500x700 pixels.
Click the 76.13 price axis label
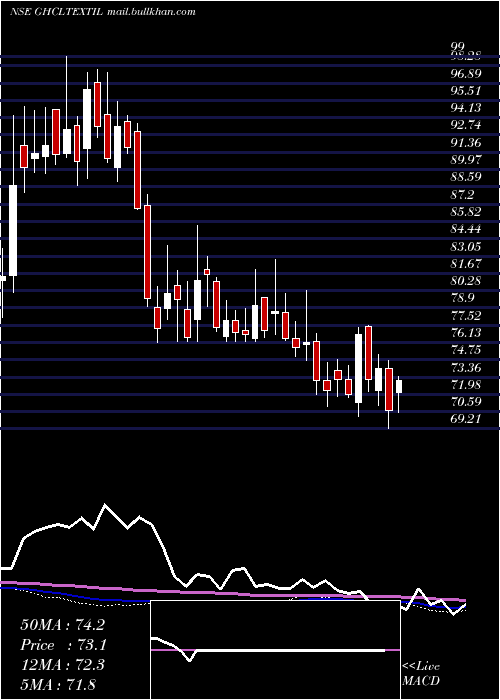[467, 332]
